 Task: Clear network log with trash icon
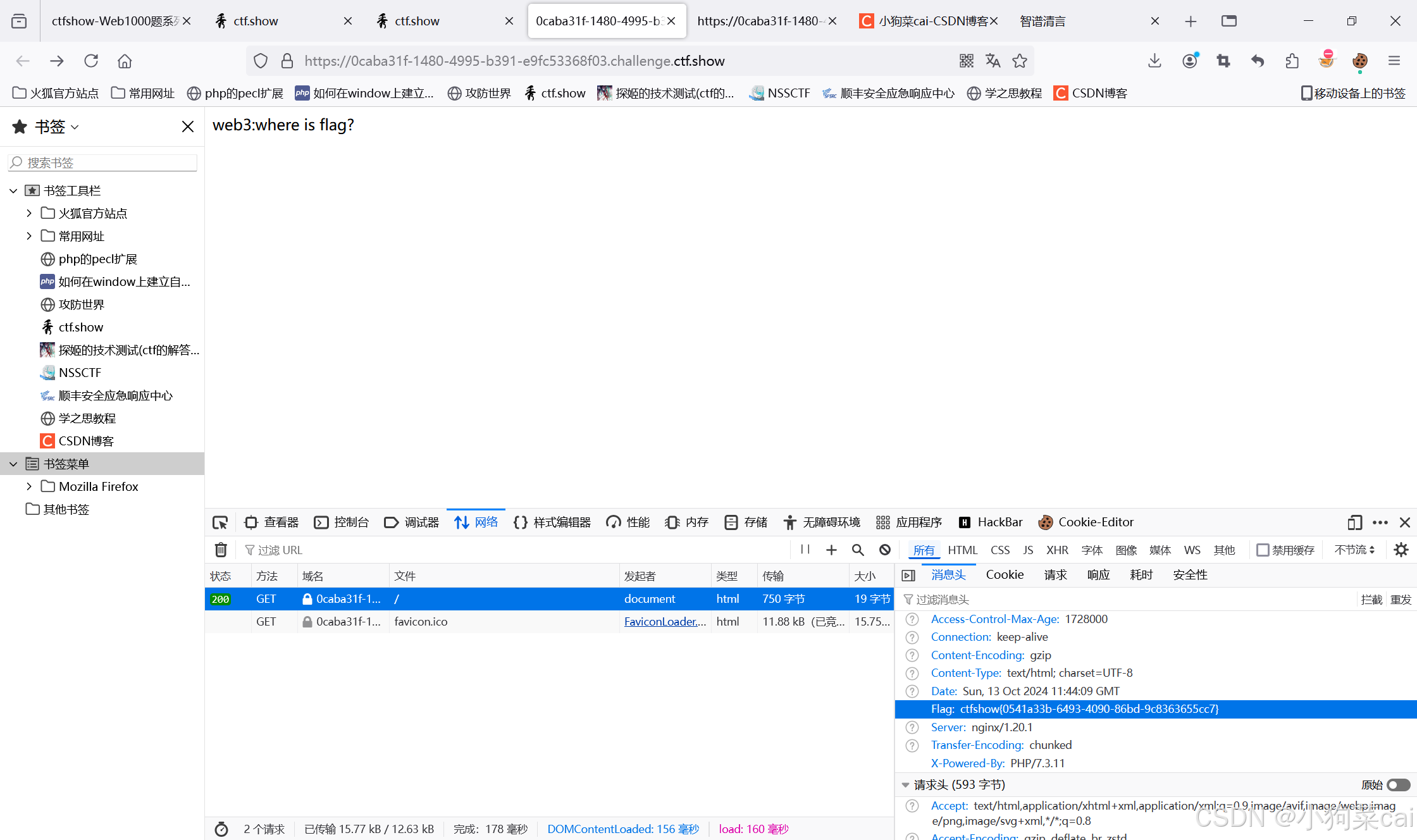click(x=221, y=550)
